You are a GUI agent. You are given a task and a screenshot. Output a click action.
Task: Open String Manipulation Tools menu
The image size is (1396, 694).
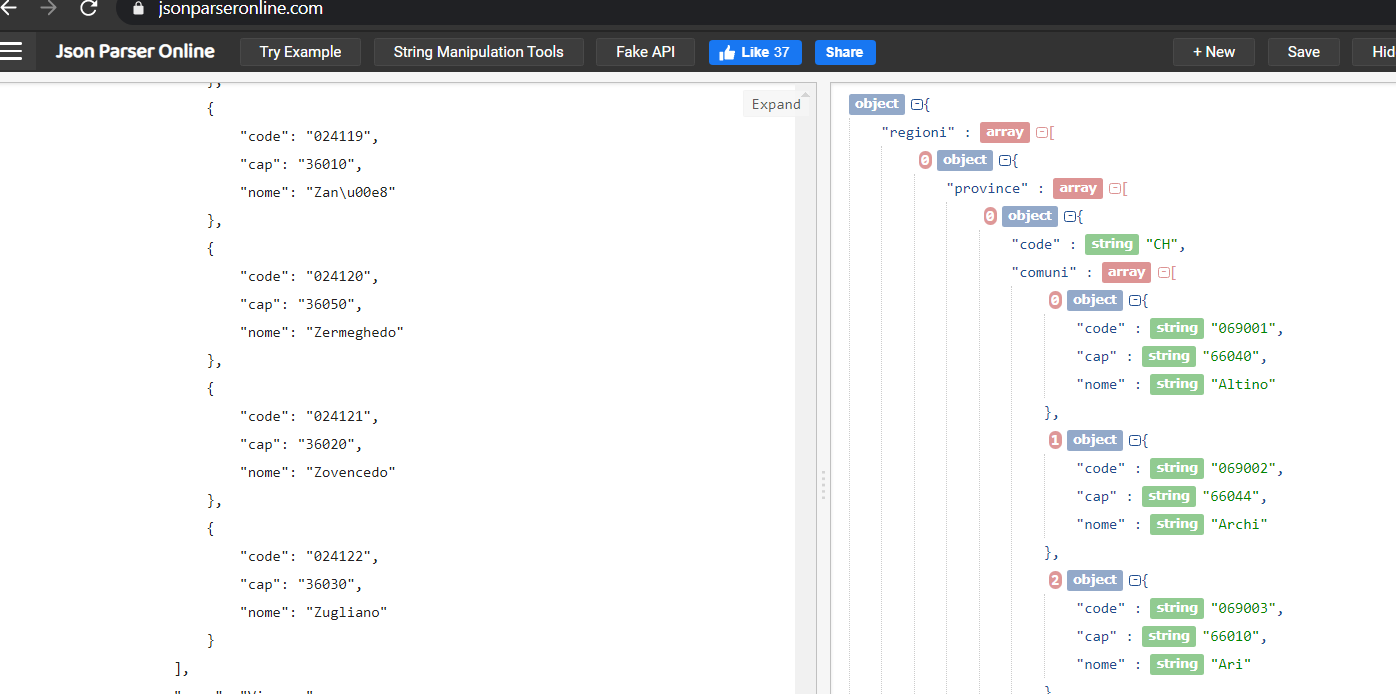coord(478,52)
